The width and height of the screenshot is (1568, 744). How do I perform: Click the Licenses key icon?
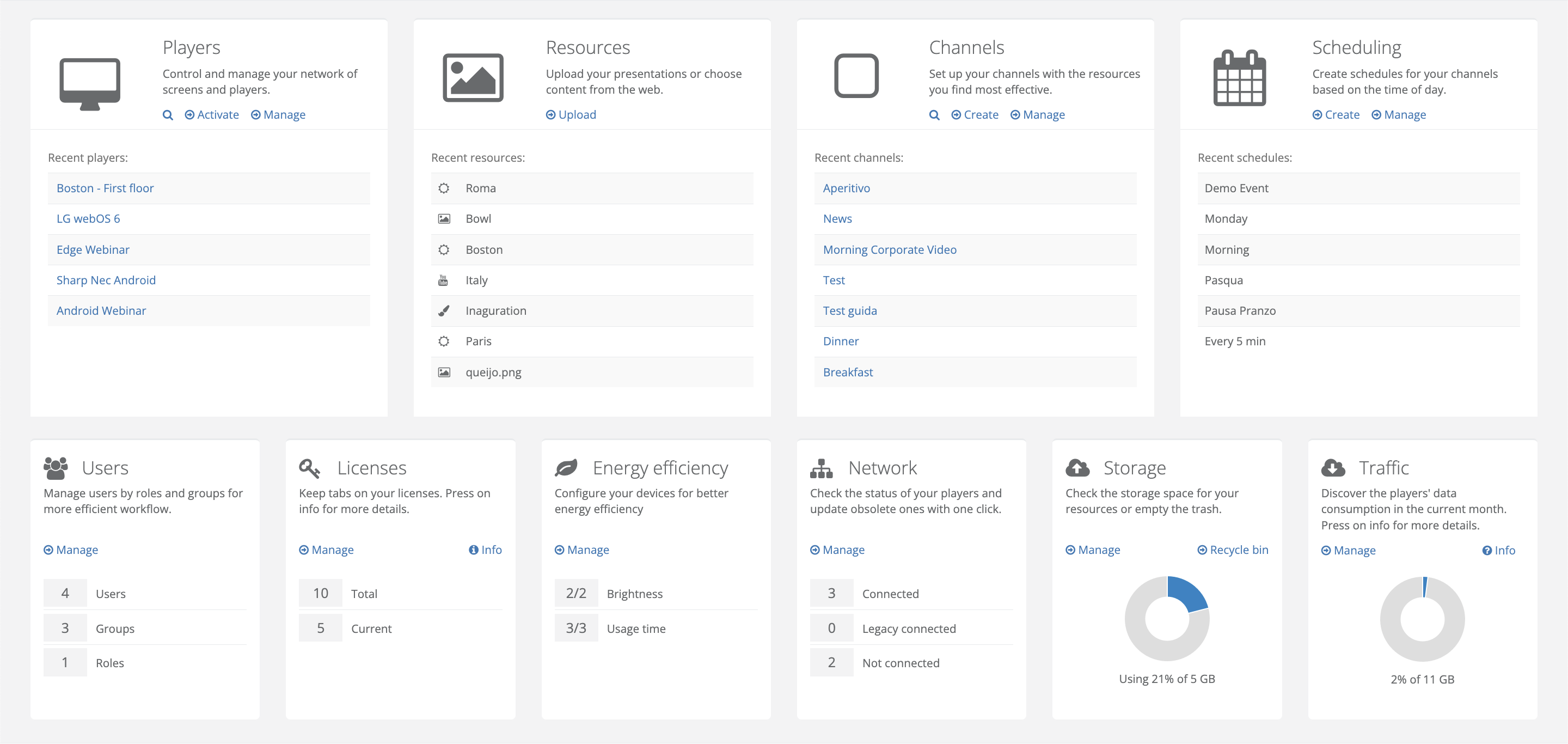[309, 468]
